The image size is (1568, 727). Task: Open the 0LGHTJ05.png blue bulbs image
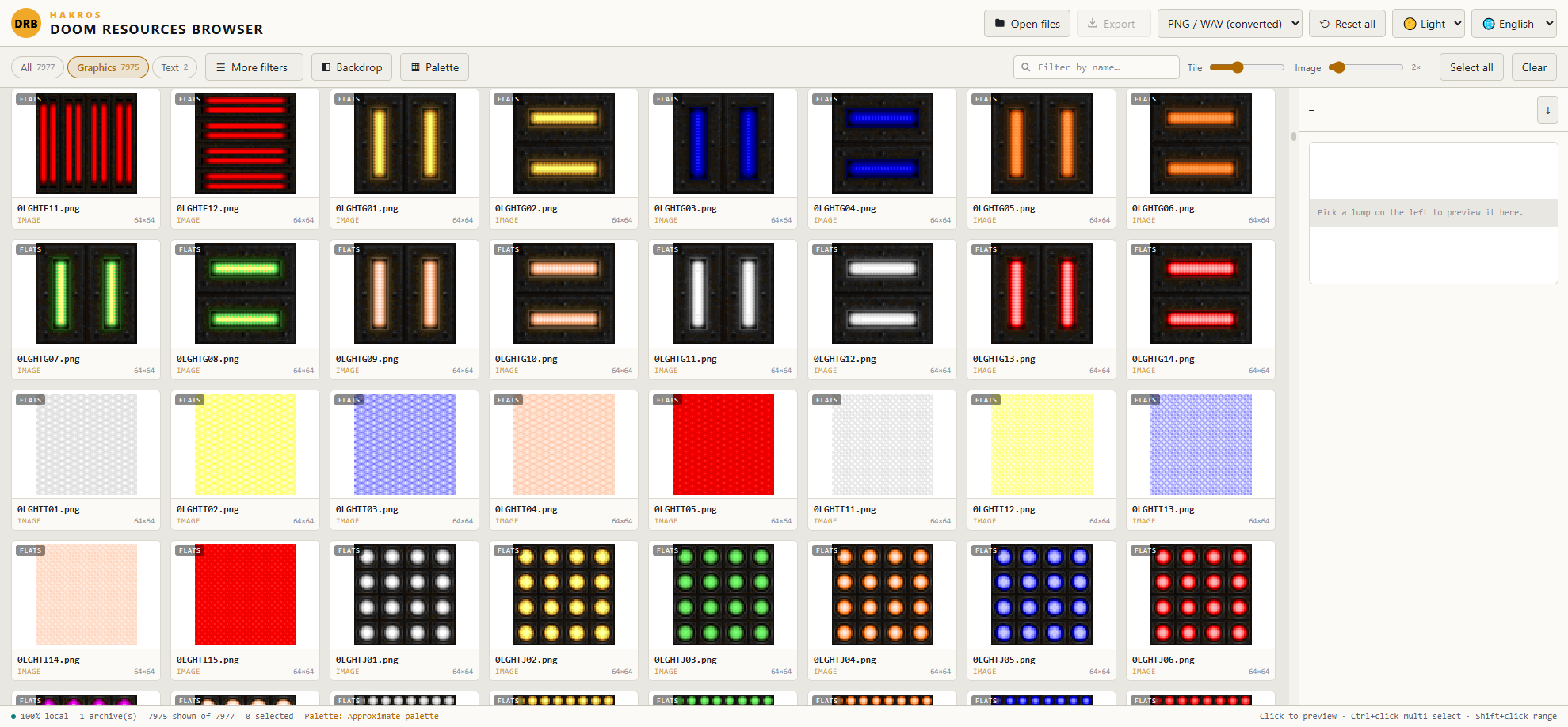tap(1042, 595)
